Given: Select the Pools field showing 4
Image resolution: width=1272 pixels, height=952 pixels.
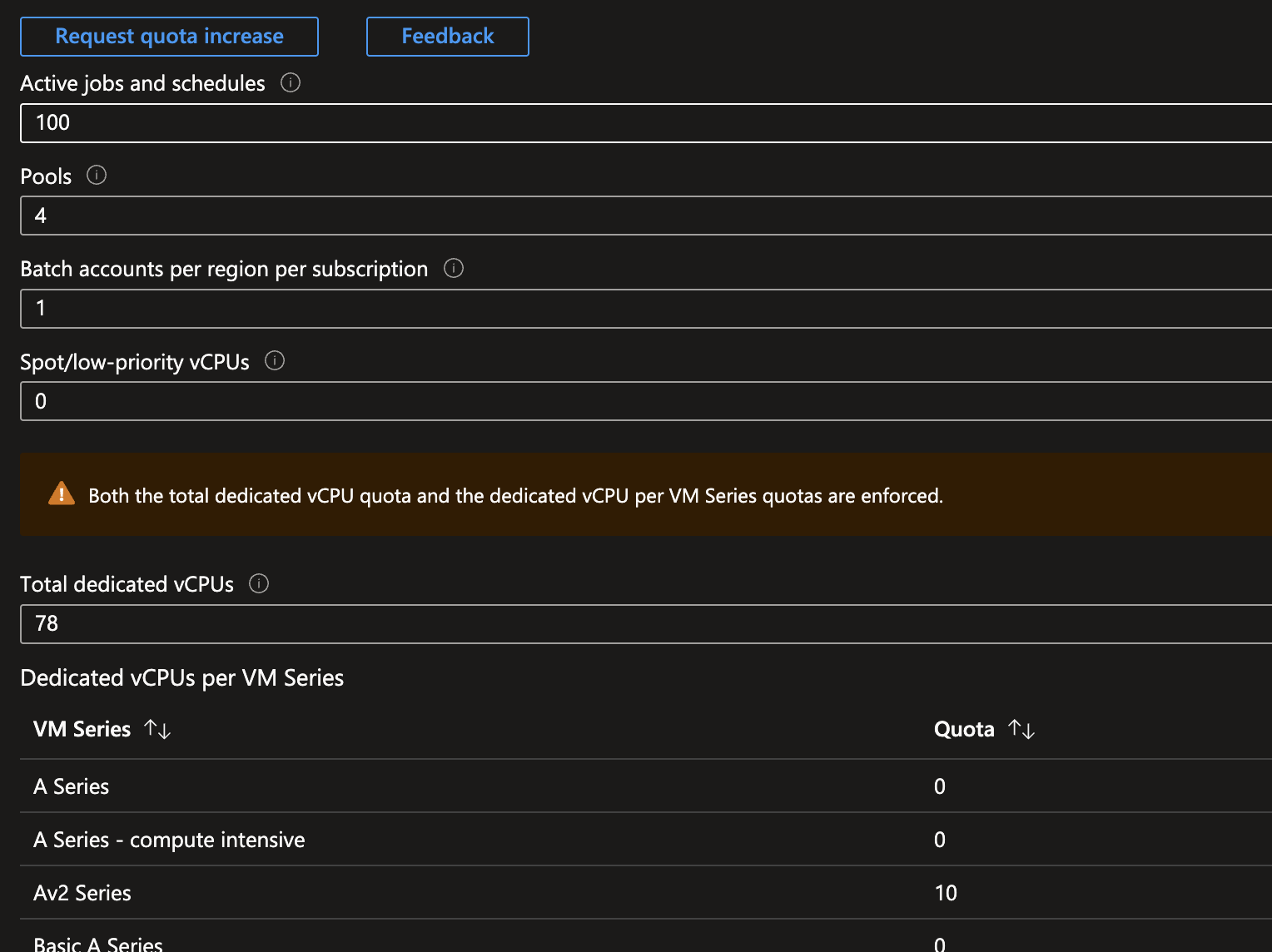Looking at the screenshot, I should pyautogui.click(x=646, y=216).
